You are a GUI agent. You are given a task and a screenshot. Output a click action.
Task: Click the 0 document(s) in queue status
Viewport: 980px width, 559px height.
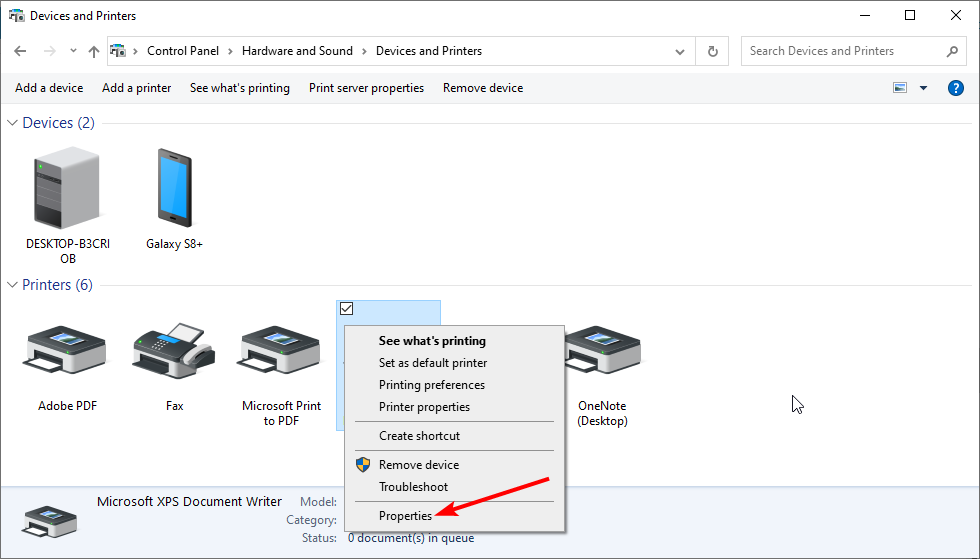411,538
